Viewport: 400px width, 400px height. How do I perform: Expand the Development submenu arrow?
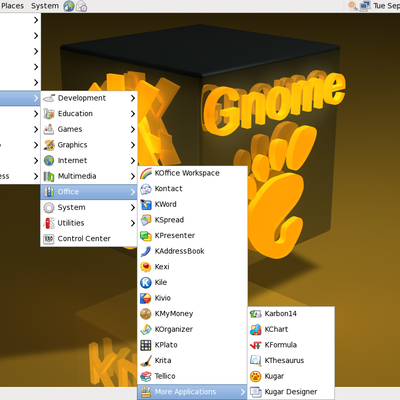[133, 98]
